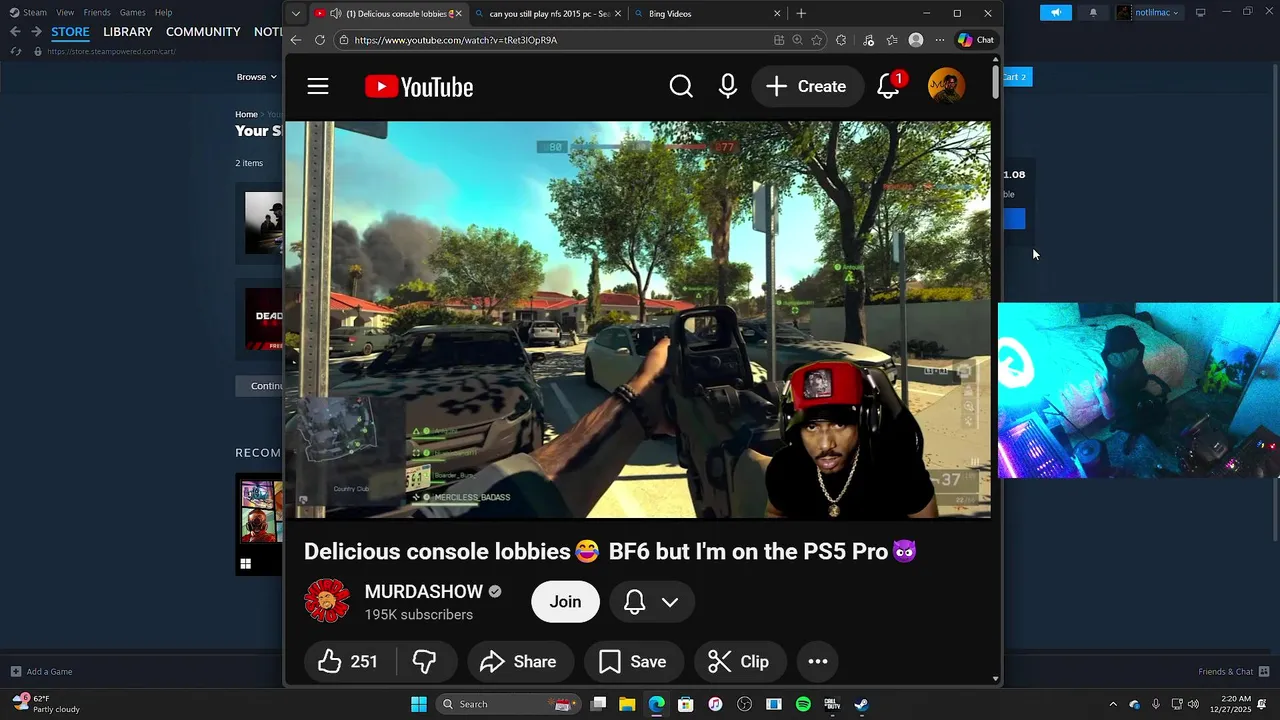Join the MURDASHOW channel membership
The image size is (1280, 720).
coord(565,602)
